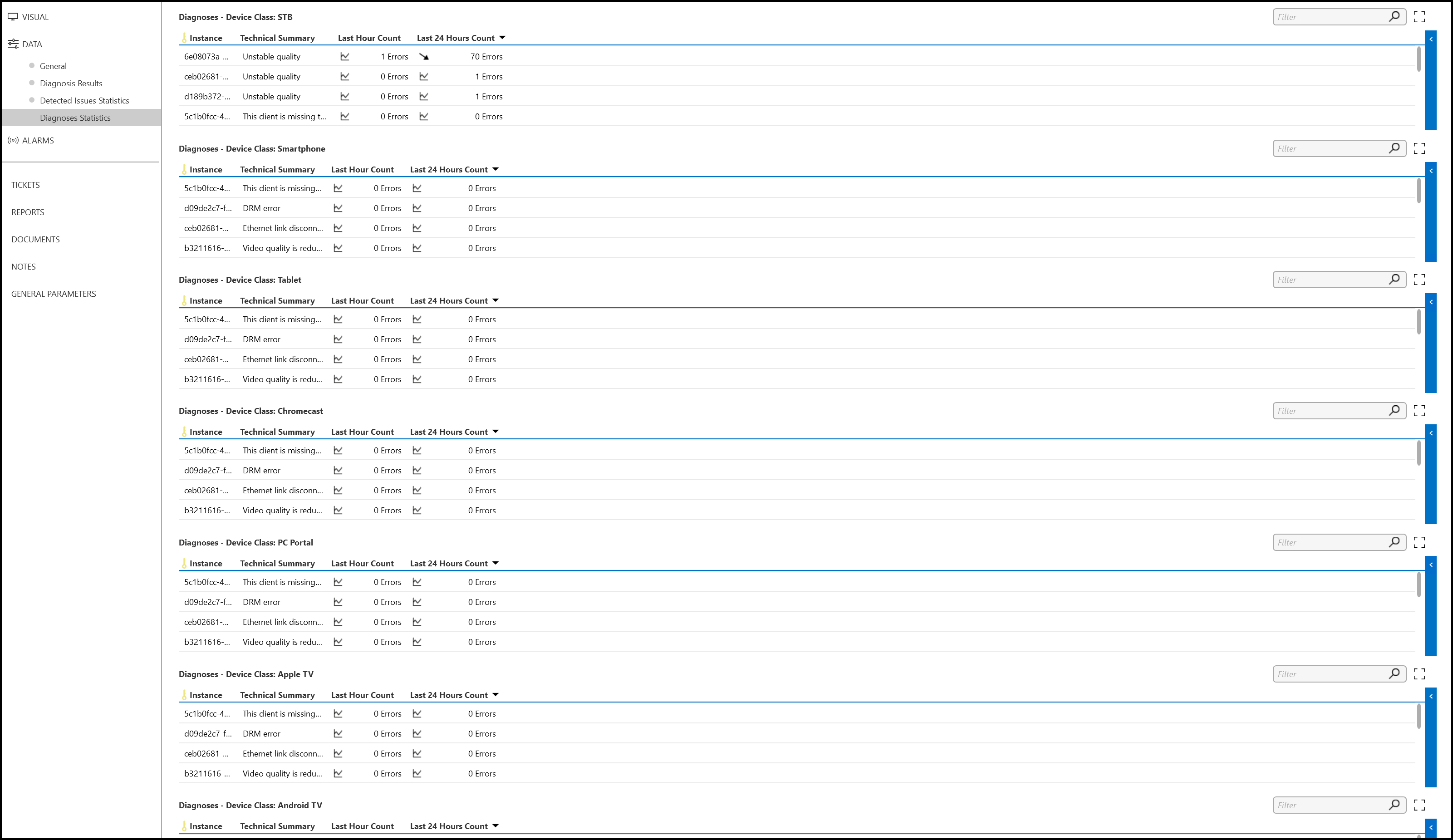Sort PC Portal table by Last 24 Hours Count arrow
The width and height of the screenshot is (1453, 840).
tap(495, 563)
